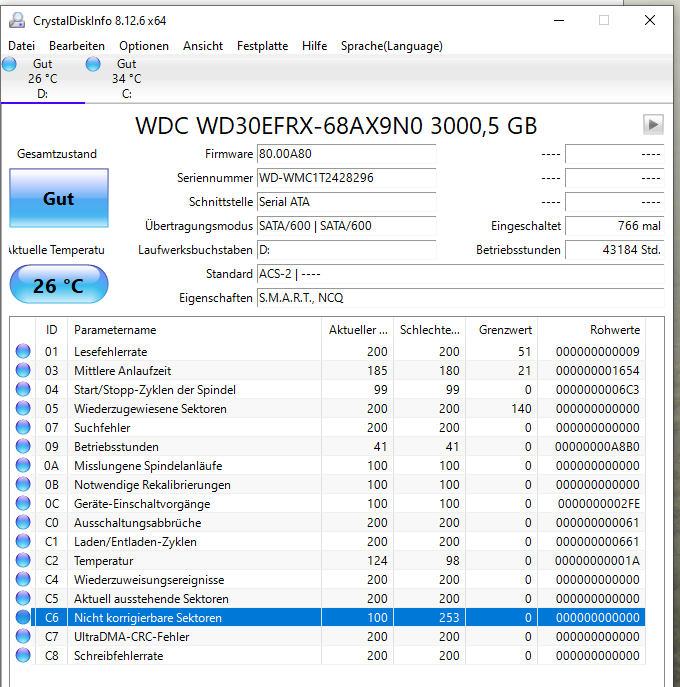Click the Betriebsstunden value 43184 Std.
The width and height of the screenshot is (680, 687).
[615, 250]
